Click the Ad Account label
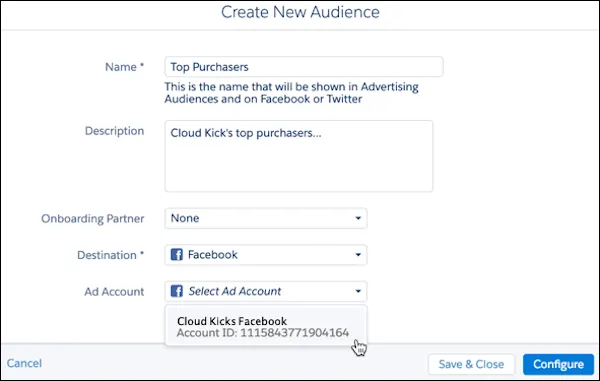This screenshot has height=381, width=600. coord(114,291)
